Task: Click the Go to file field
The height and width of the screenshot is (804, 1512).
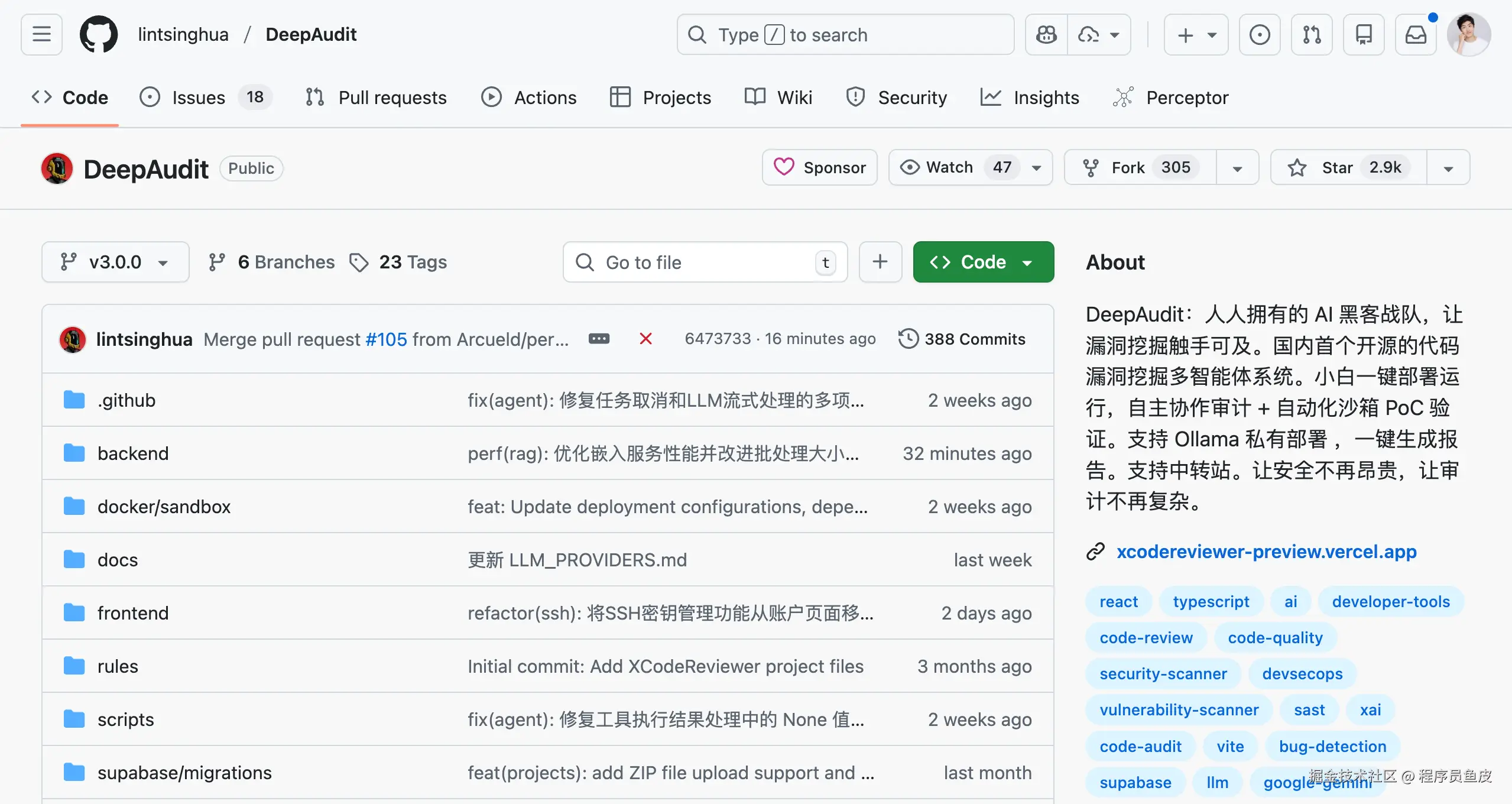Action: 703,262
